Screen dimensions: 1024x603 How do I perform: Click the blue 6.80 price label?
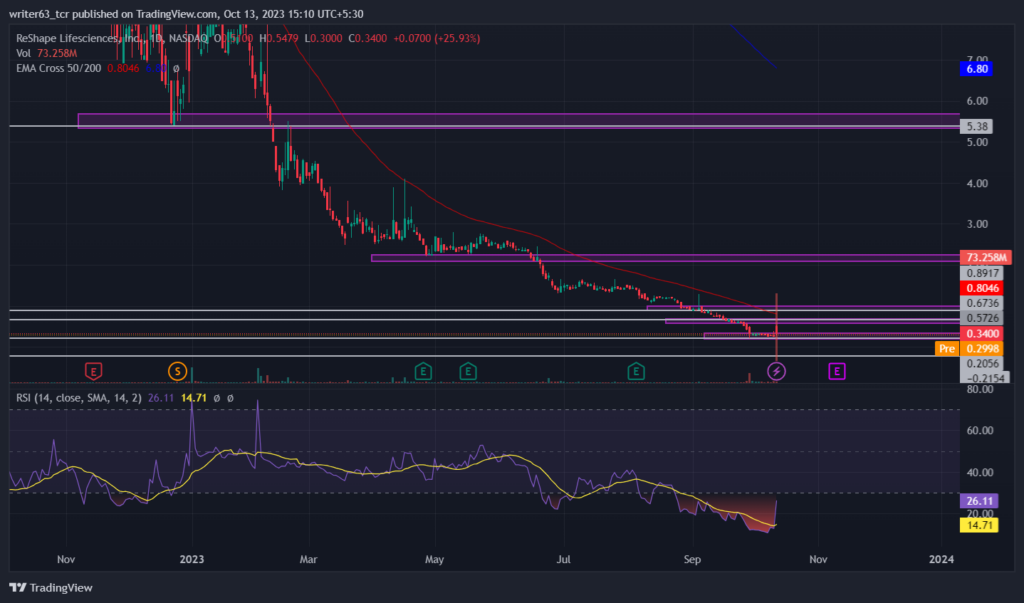click(976, 69)
